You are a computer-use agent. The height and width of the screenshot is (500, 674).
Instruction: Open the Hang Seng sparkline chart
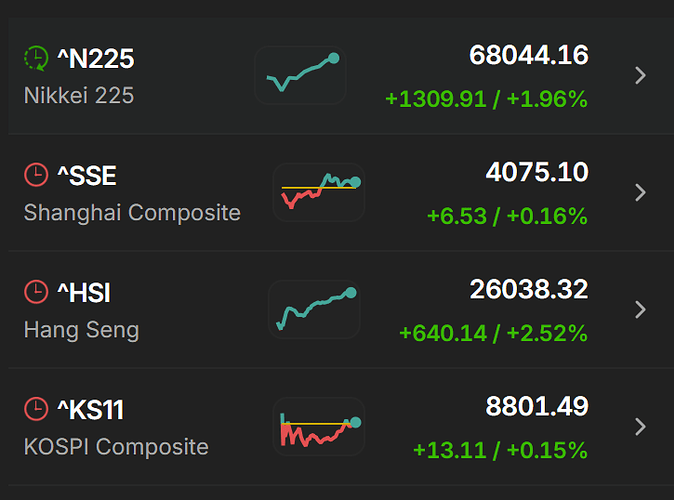[314, 309]
